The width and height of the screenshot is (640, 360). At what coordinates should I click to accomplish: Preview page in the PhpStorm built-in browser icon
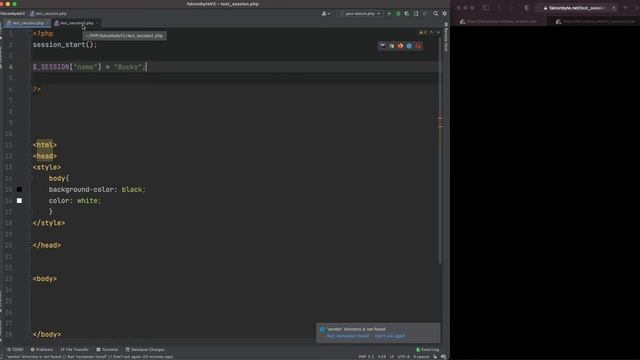pos(382,46)
